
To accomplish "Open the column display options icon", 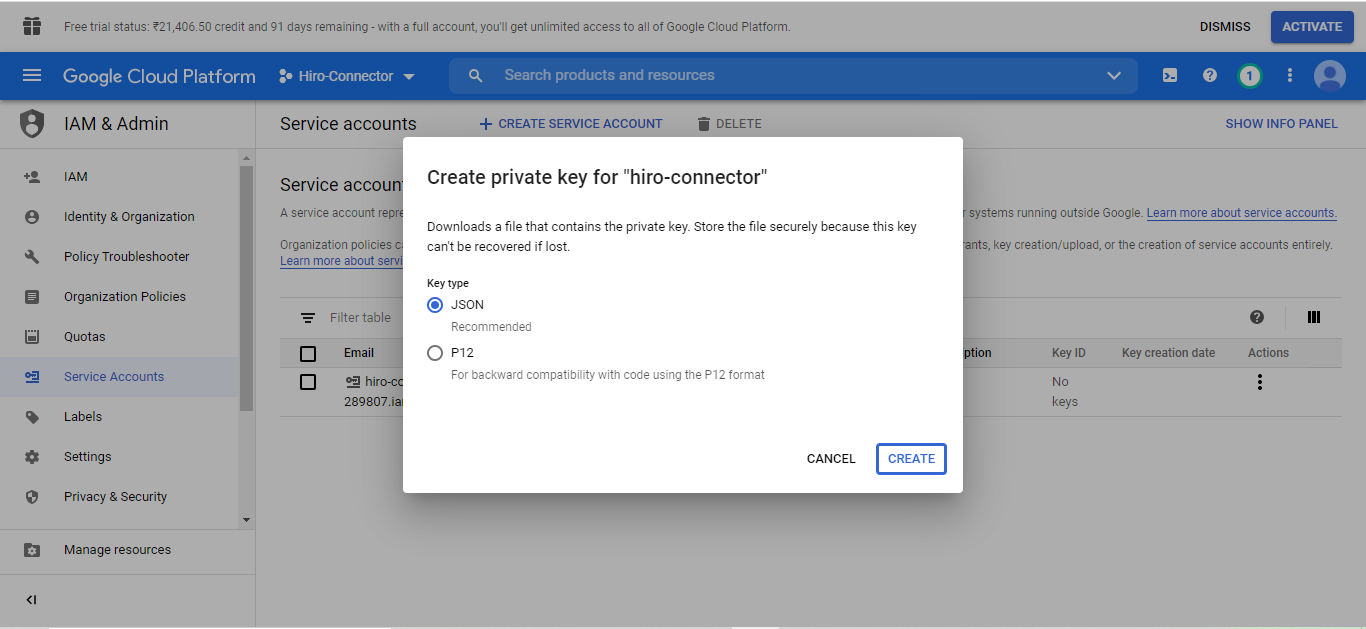I will tap(1314, 317).
